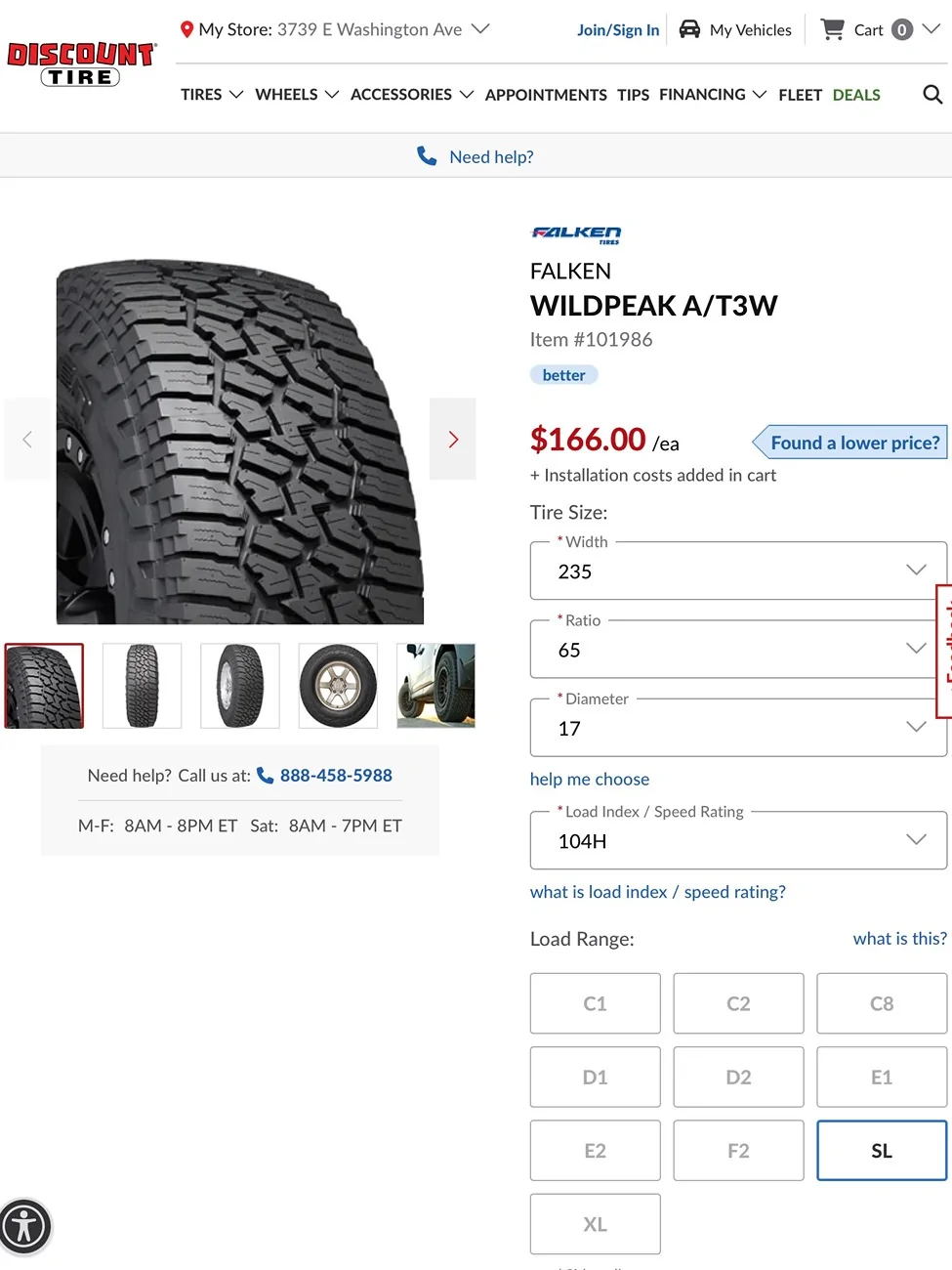
Task: Open the Width dropdown showing 235
Action: 738,571
